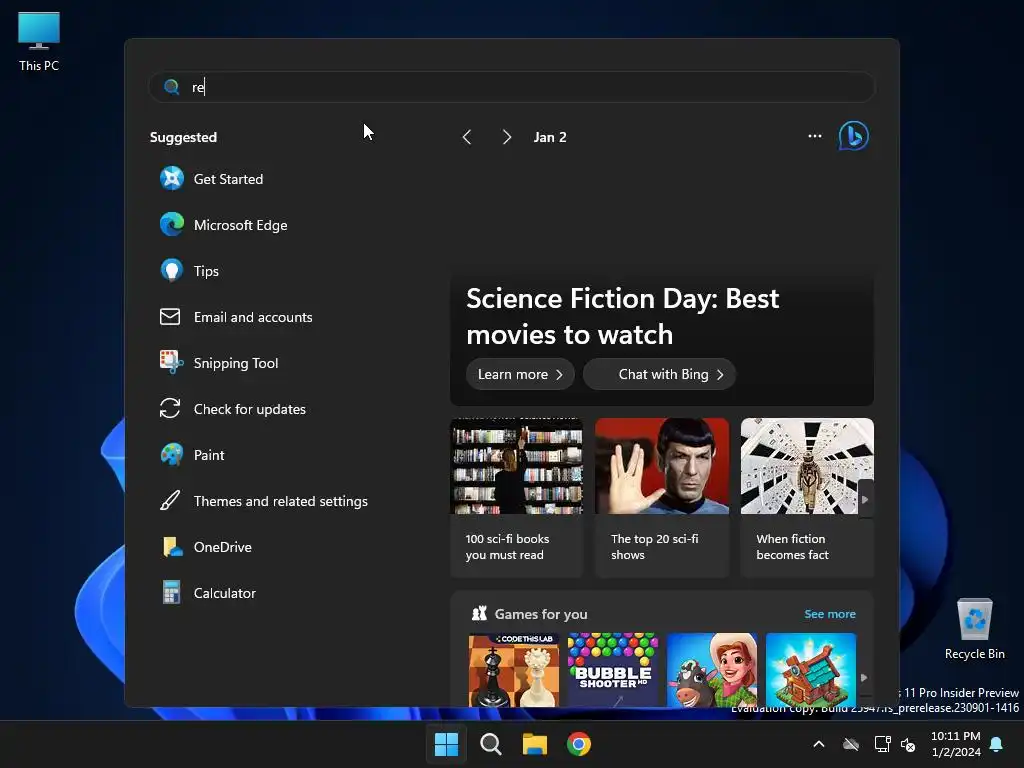Advance sci-fi cards with right arrow
Image resolution: width=1024 pixels, height=768 pixels.
click(x=865, y=500)
